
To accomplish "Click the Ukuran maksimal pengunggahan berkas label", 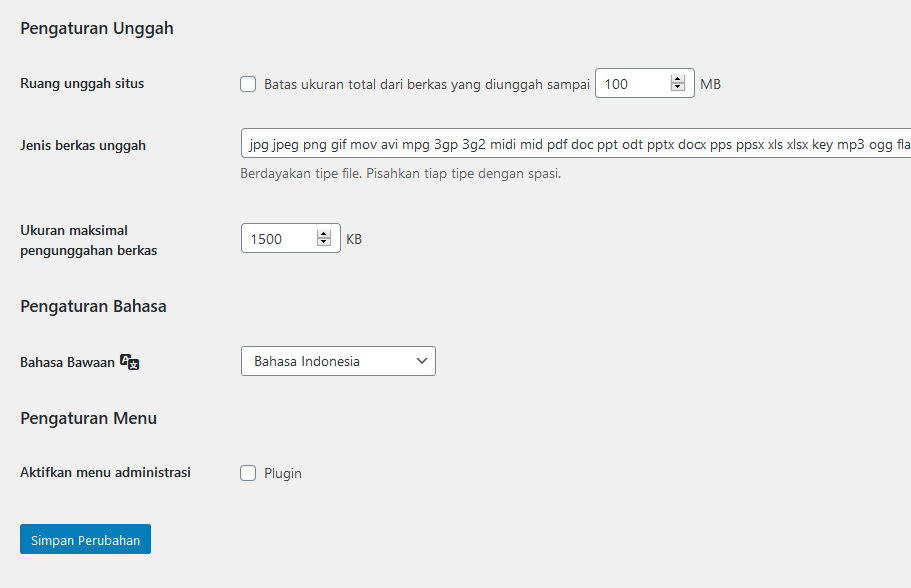I will [x=88, y=240].
